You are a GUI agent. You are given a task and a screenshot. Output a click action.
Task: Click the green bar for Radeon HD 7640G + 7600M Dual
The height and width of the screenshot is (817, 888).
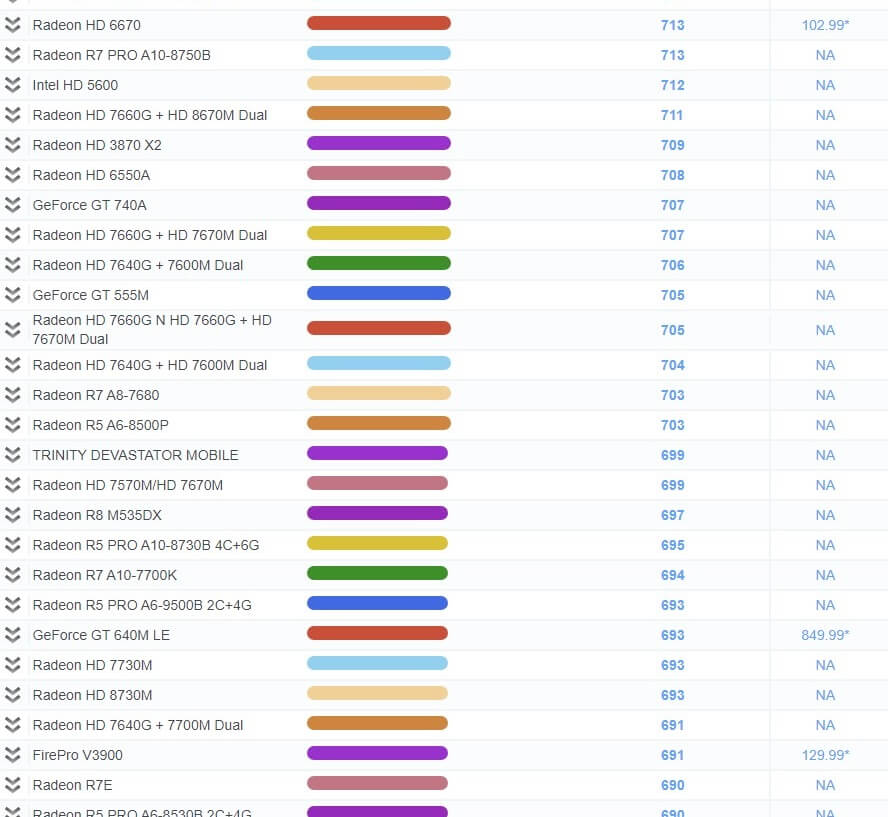tap(379, 263)
